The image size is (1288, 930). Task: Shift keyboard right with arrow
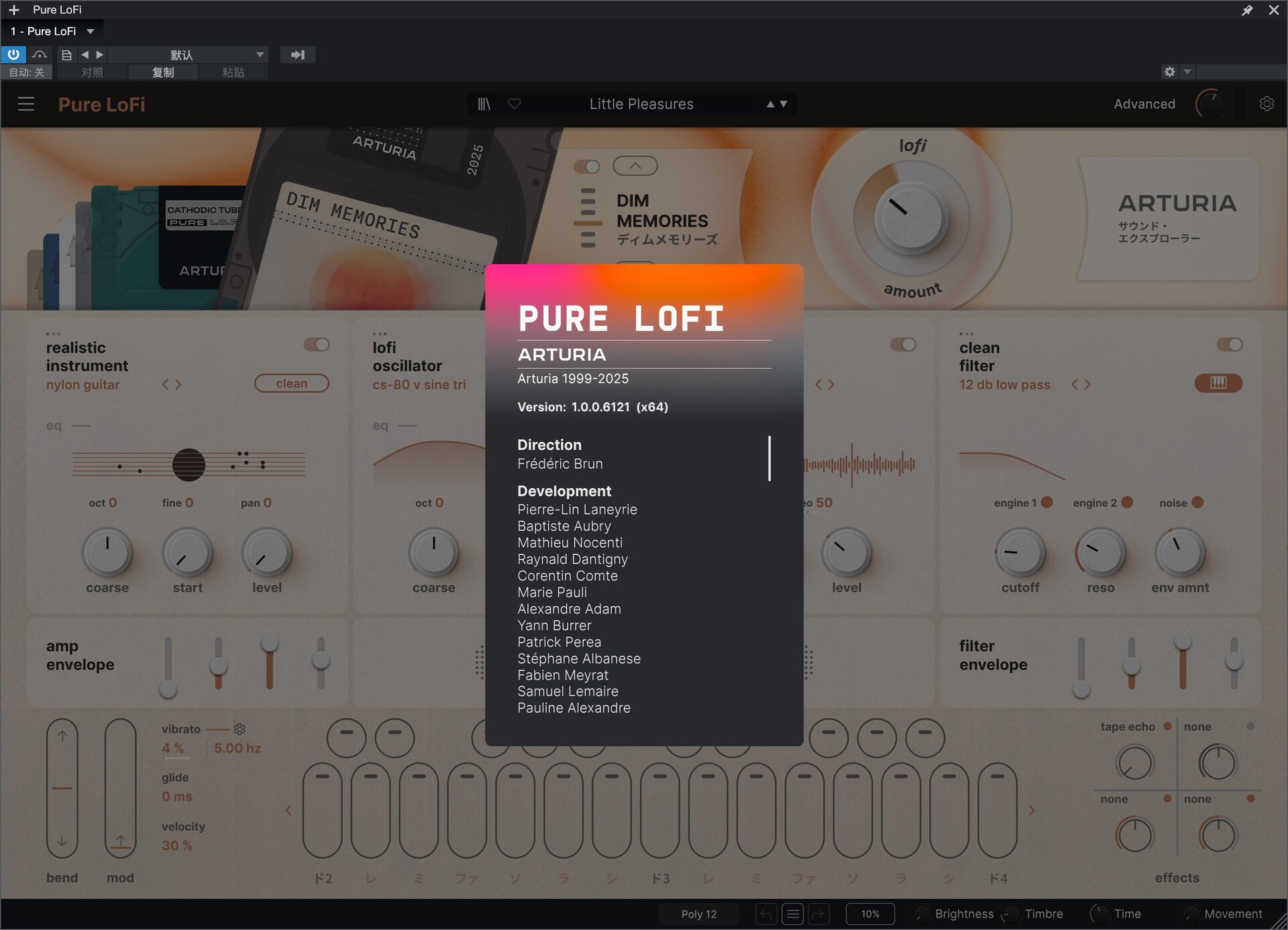(x=1032, y=810)
